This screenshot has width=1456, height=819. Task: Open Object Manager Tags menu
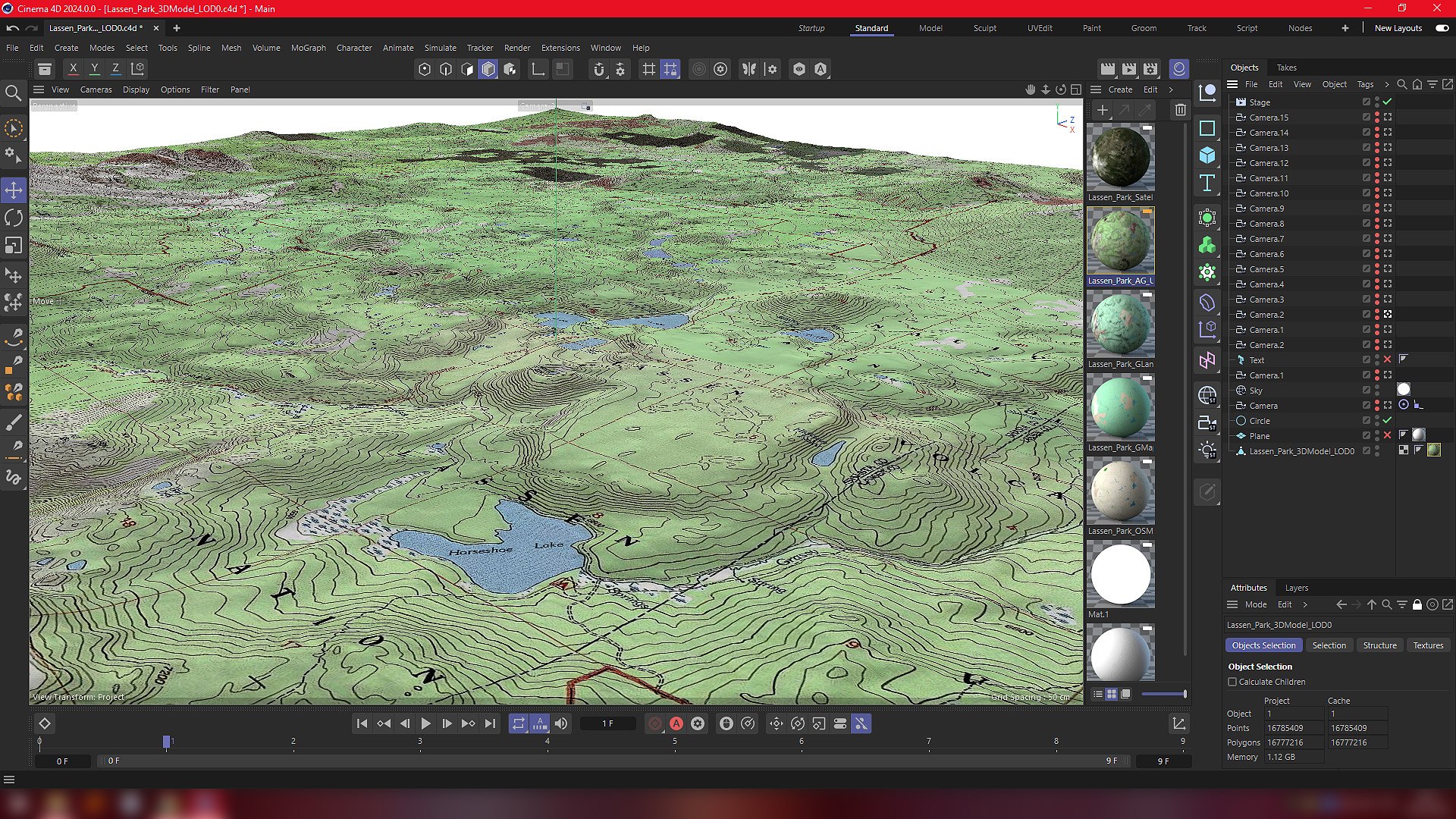(1365, 84)
